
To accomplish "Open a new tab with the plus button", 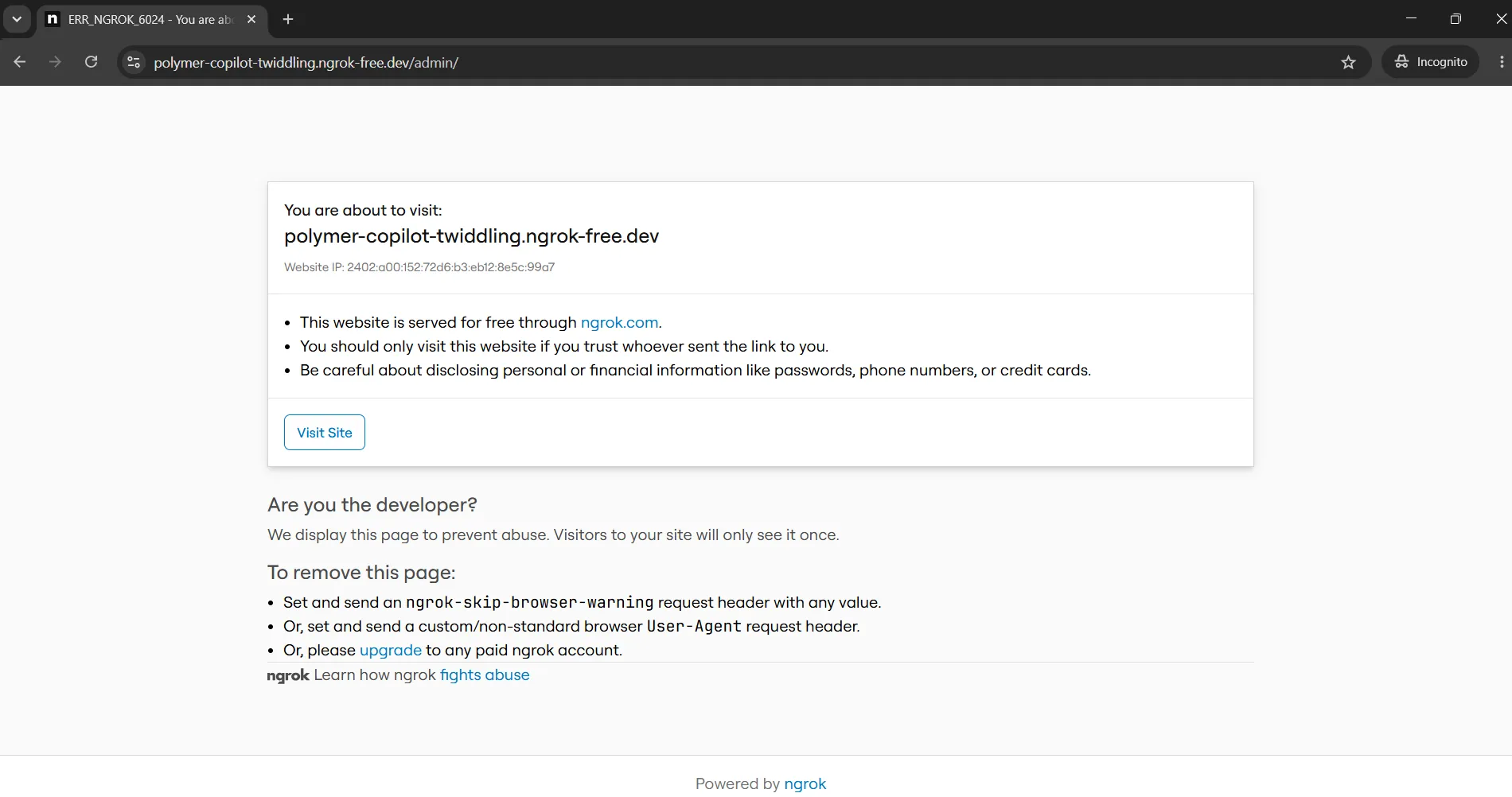I will pos(288,19).
